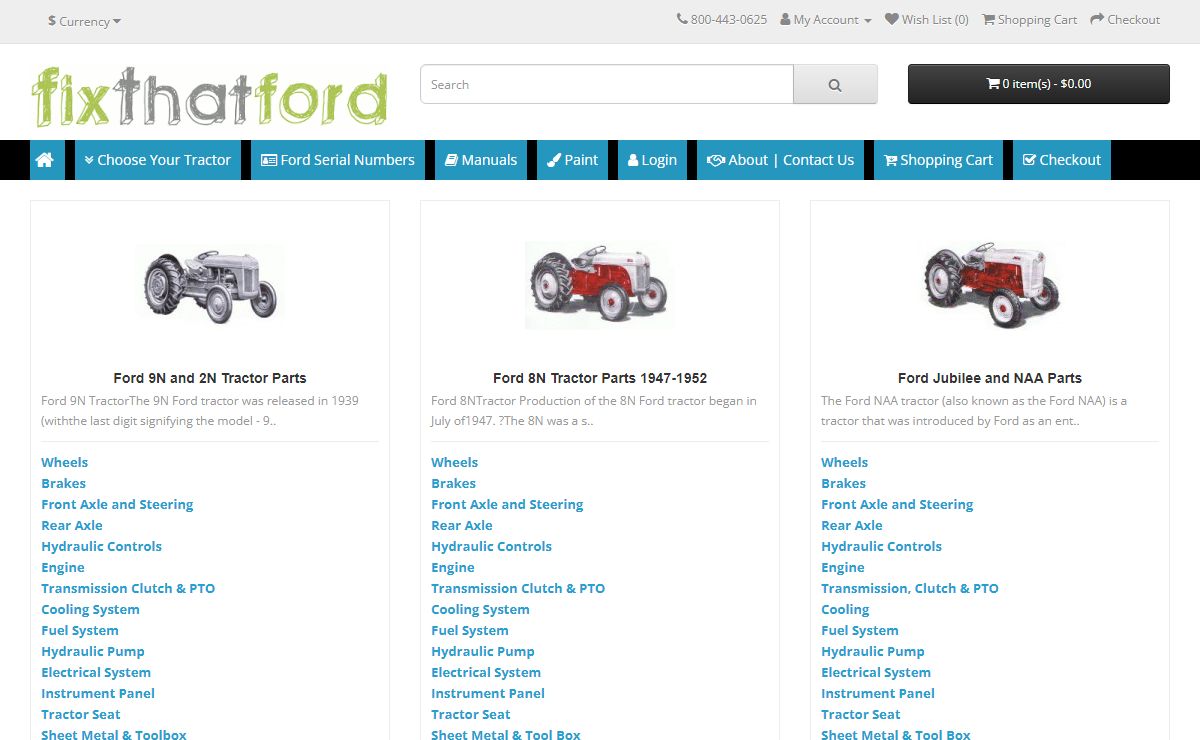The width and height of the screenshot is (1200, 740).
Task: Open Fuel System under Ford 8N
Action: pos(470,630)
